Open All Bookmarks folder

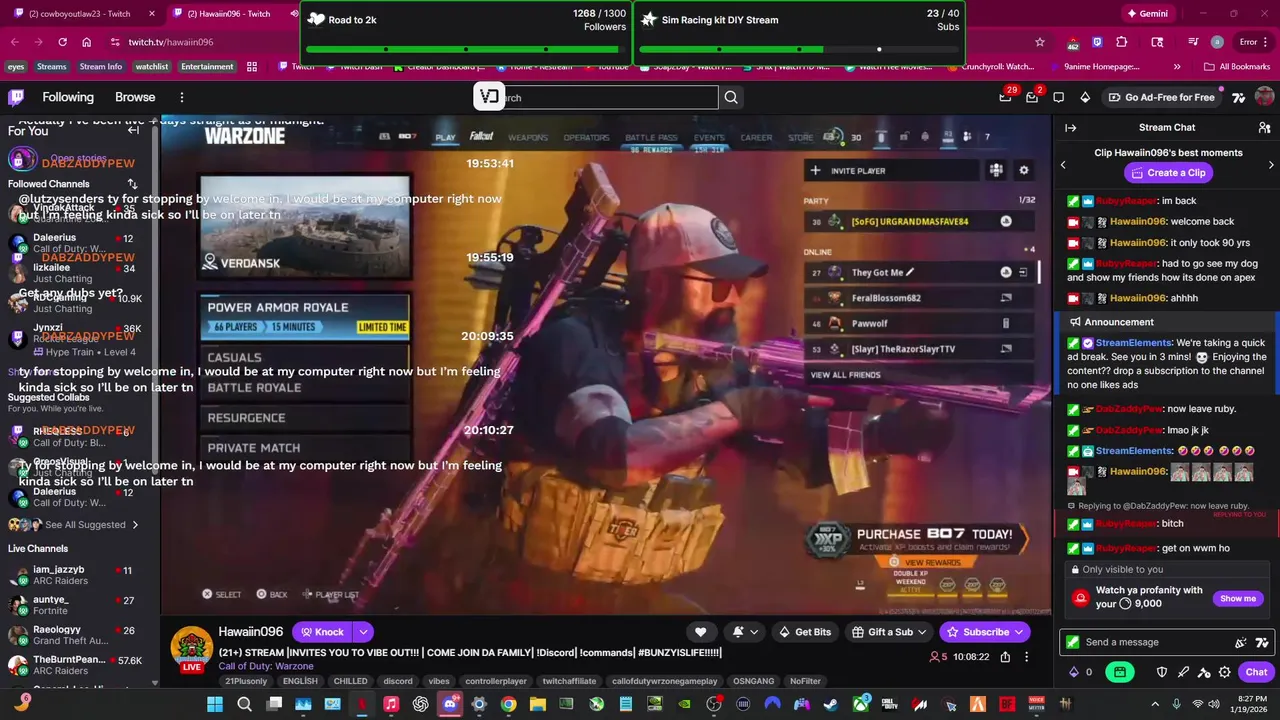(x=1236, y=67)
